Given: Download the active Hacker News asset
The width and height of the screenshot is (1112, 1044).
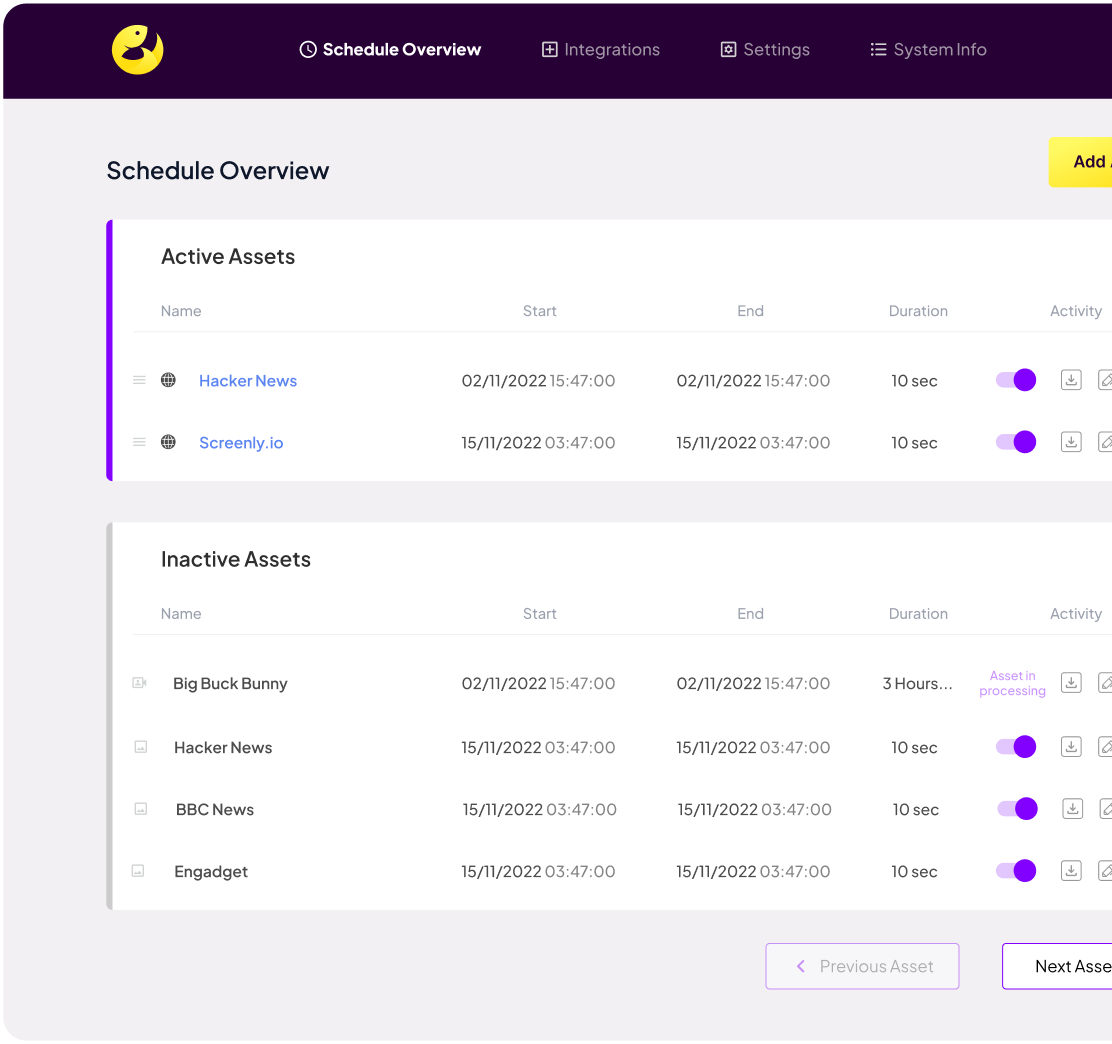Looking at the screenshot, I should click(1071, 380).
